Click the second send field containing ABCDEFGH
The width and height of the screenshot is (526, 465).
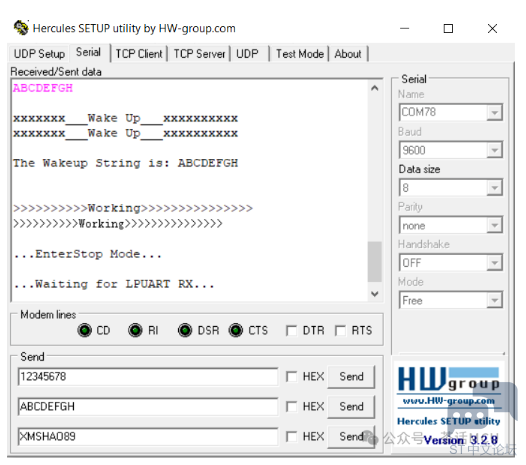(x=148, y=407)
